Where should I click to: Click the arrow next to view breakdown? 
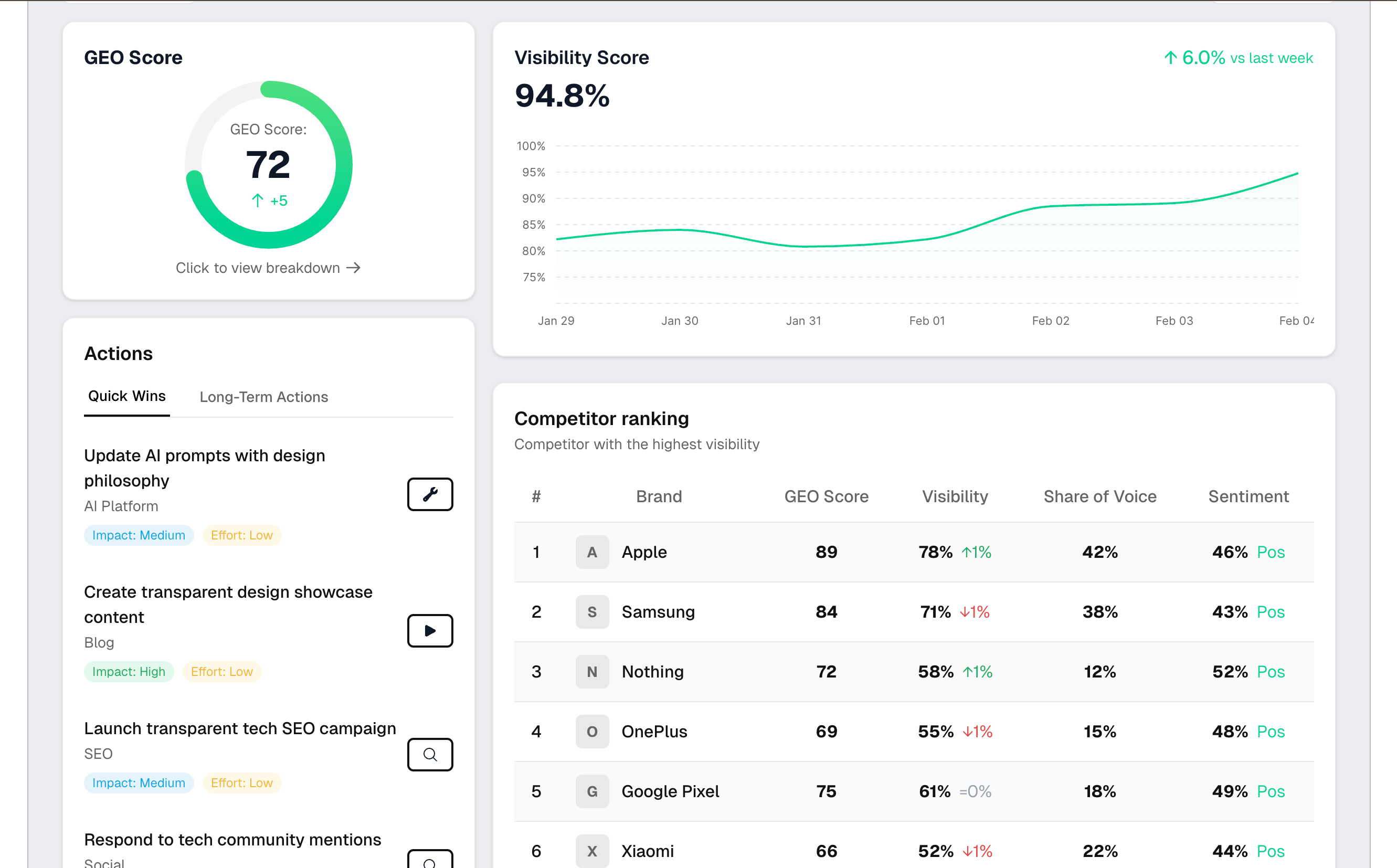click(354, 268)
